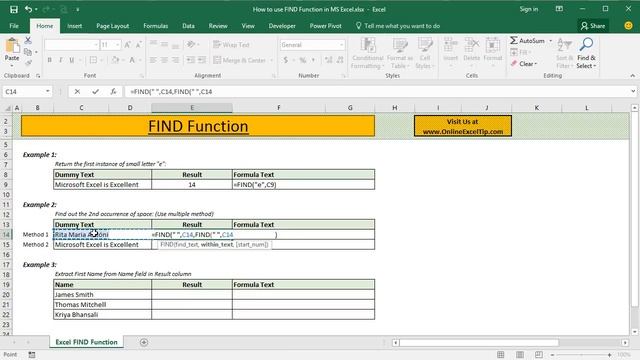Click the Increase Font Size icon

127,45
